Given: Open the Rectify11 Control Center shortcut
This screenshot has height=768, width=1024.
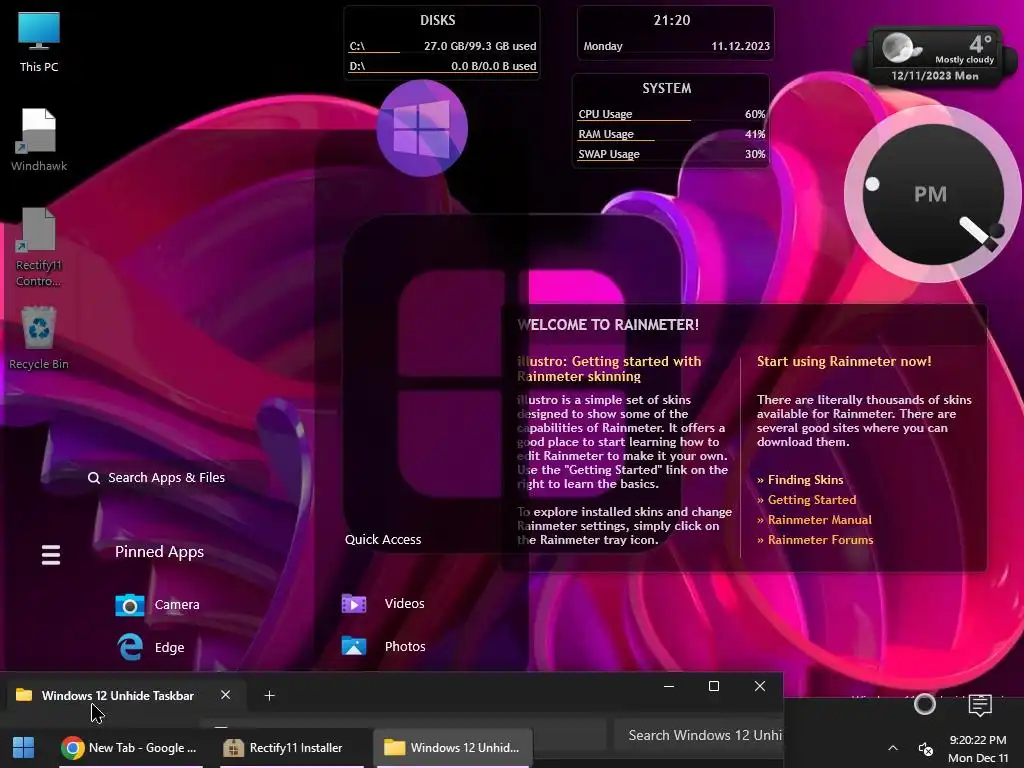Looking at the screenshot, I should point(38,247).
